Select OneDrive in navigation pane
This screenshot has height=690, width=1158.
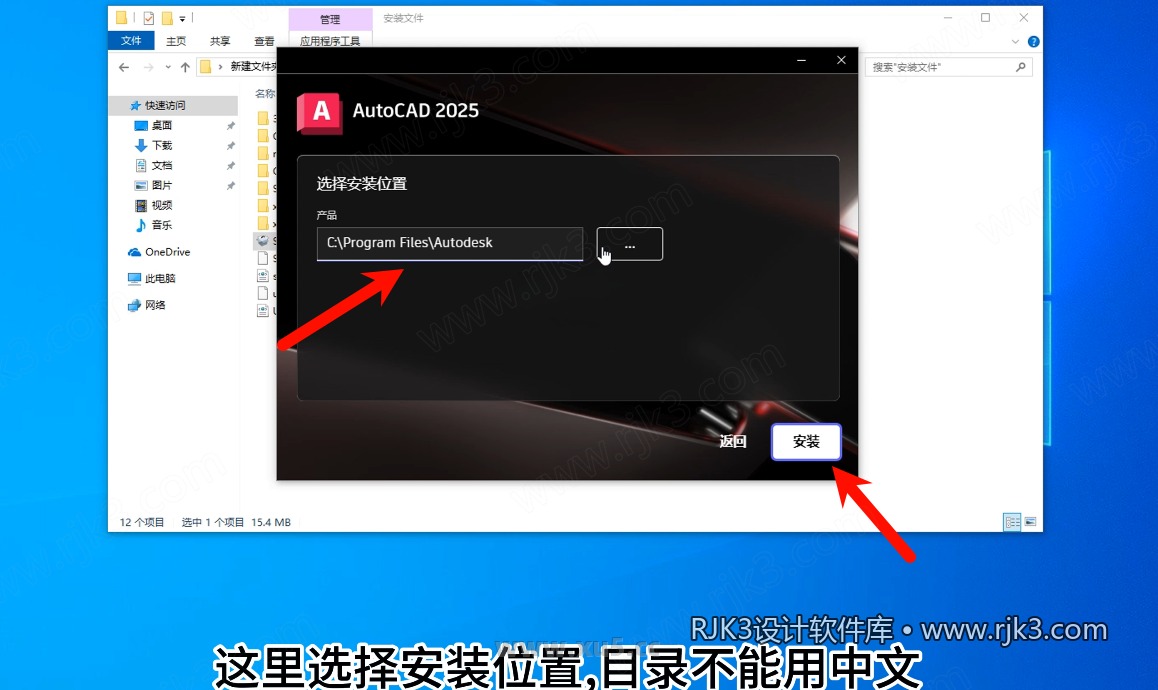pos(167,252)
